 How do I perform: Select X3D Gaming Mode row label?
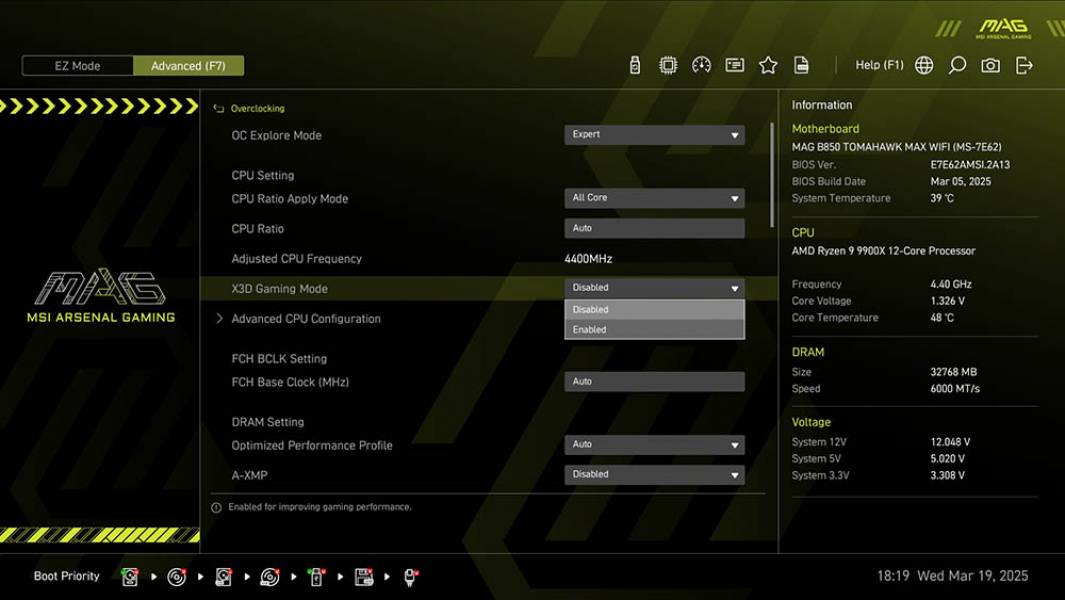pos(279,289)
